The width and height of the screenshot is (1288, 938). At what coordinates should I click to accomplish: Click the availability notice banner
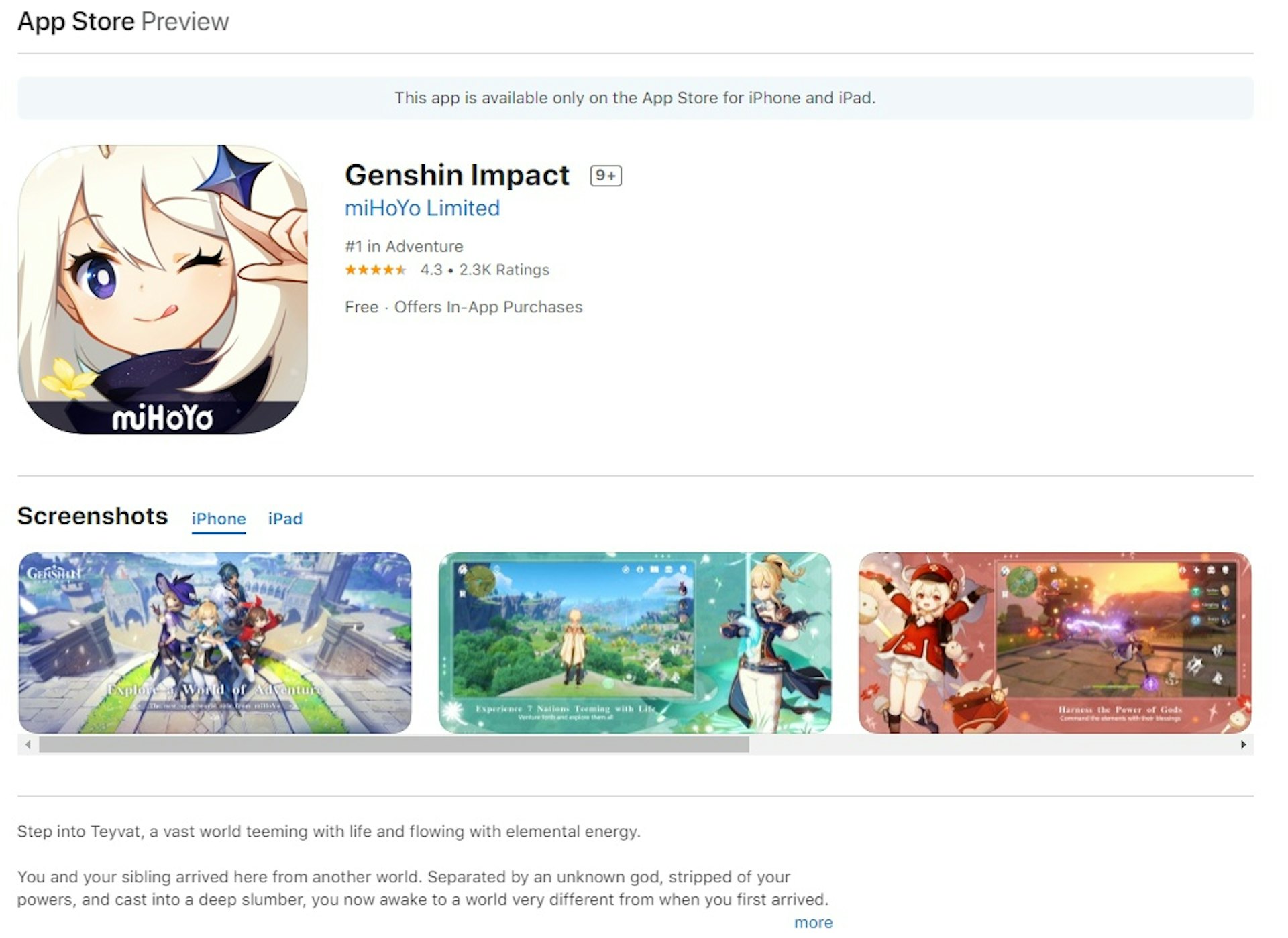pos(635,98)
